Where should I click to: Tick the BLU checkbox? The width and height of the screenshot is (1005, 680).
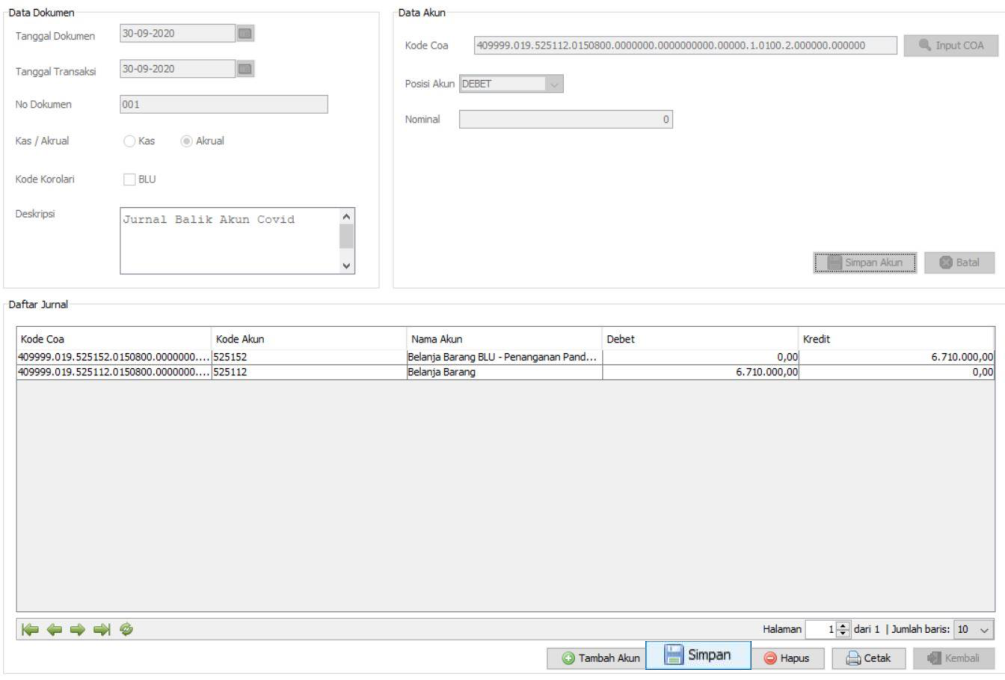coord(129,180)
